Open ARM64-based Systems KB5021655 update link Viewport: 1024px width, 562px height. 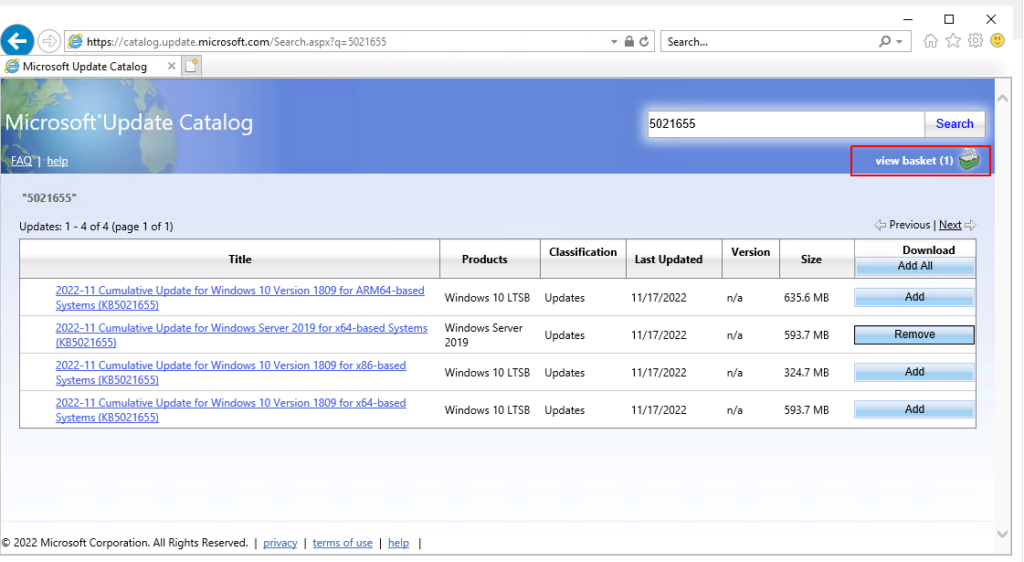pyautogui.click(x=240, y=298)
